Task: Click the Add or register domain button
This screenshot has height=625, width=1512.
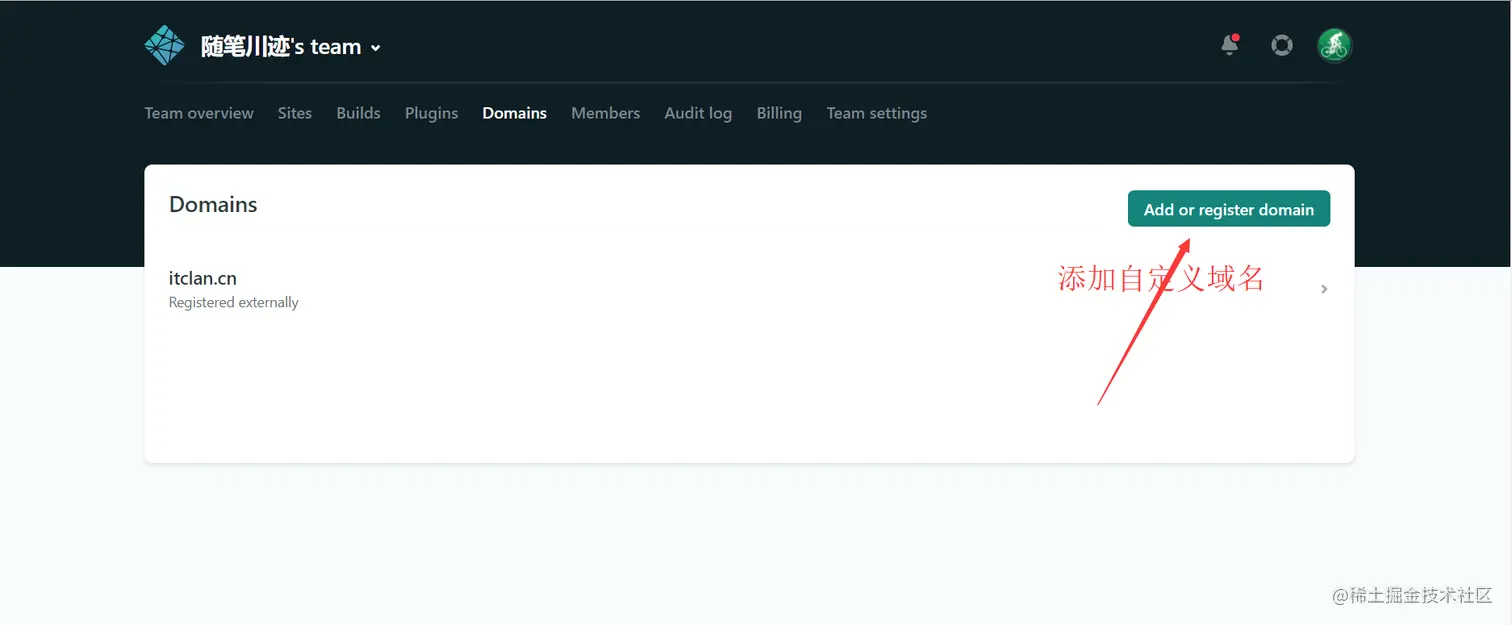Action: tap(1228, 209)
